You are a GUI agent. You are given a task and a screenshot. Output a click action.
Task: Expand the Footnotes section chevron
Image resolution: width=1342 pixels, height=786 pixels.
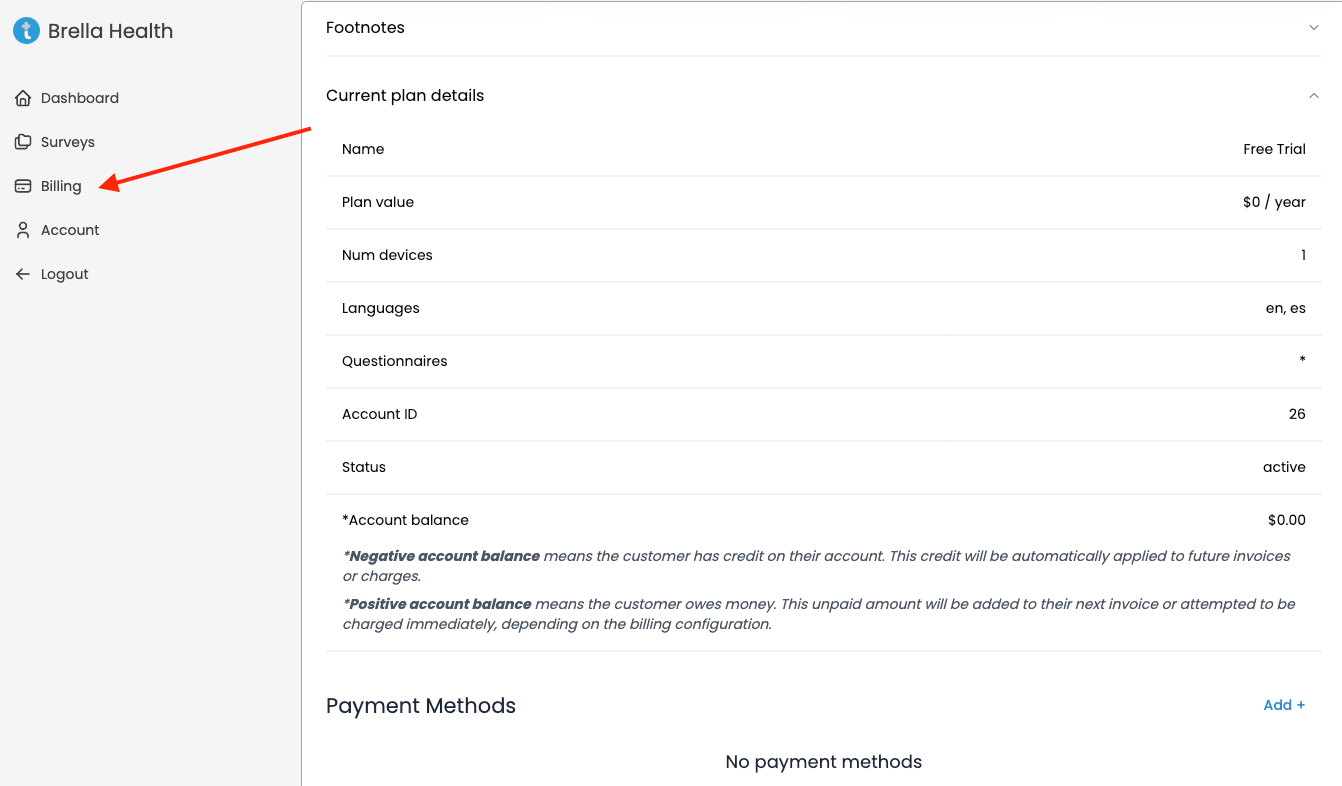pos(1314,28)
